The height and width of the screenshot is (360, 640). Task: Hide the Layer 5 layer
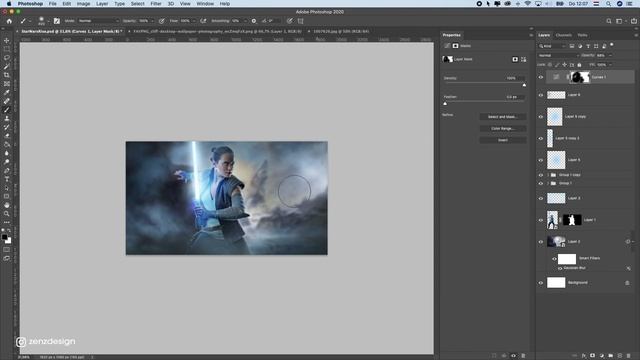tap(541, 160)
